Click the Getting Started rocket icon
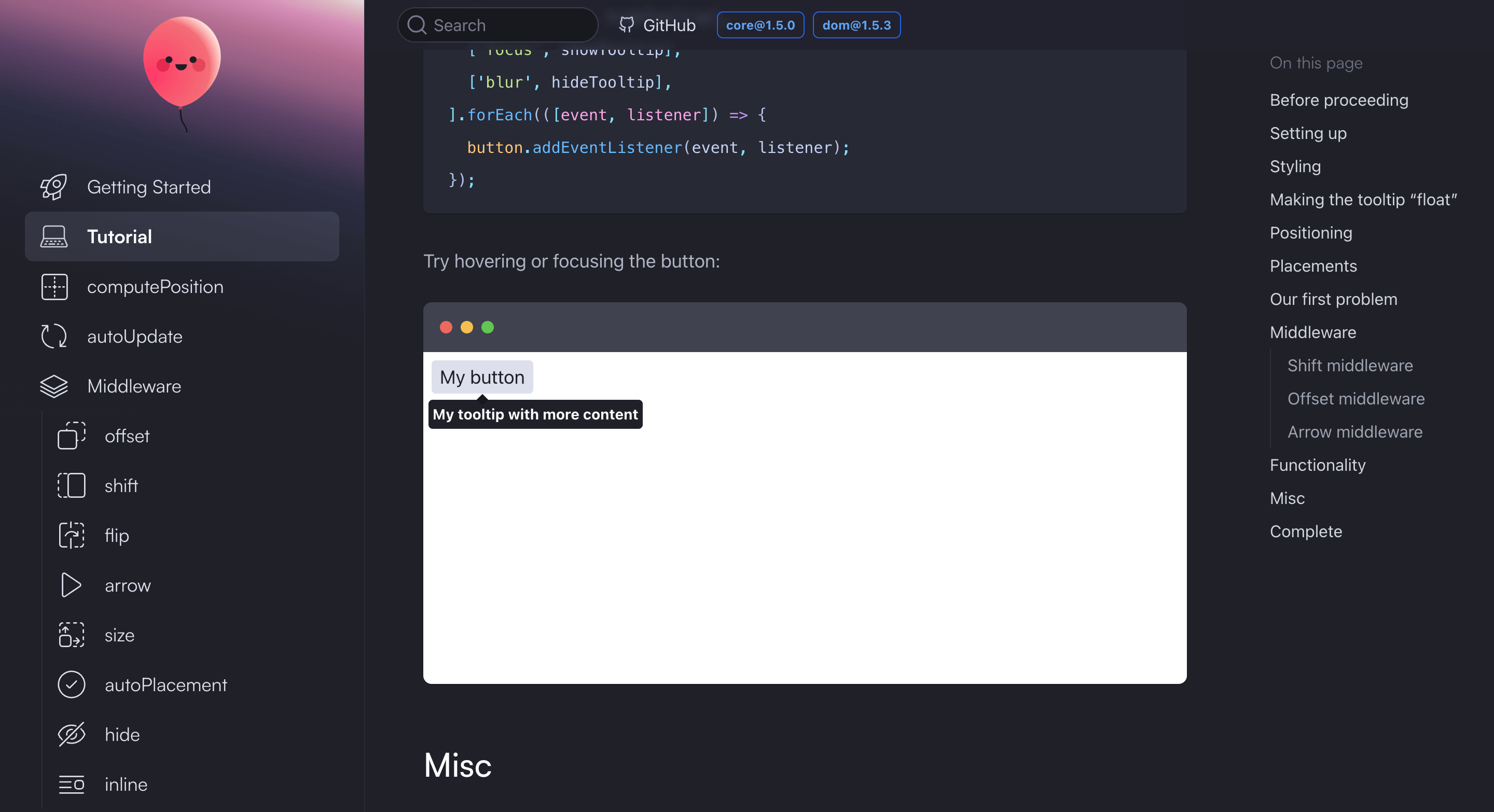Screen dimensions: 1494x812 tap(54, 187)
